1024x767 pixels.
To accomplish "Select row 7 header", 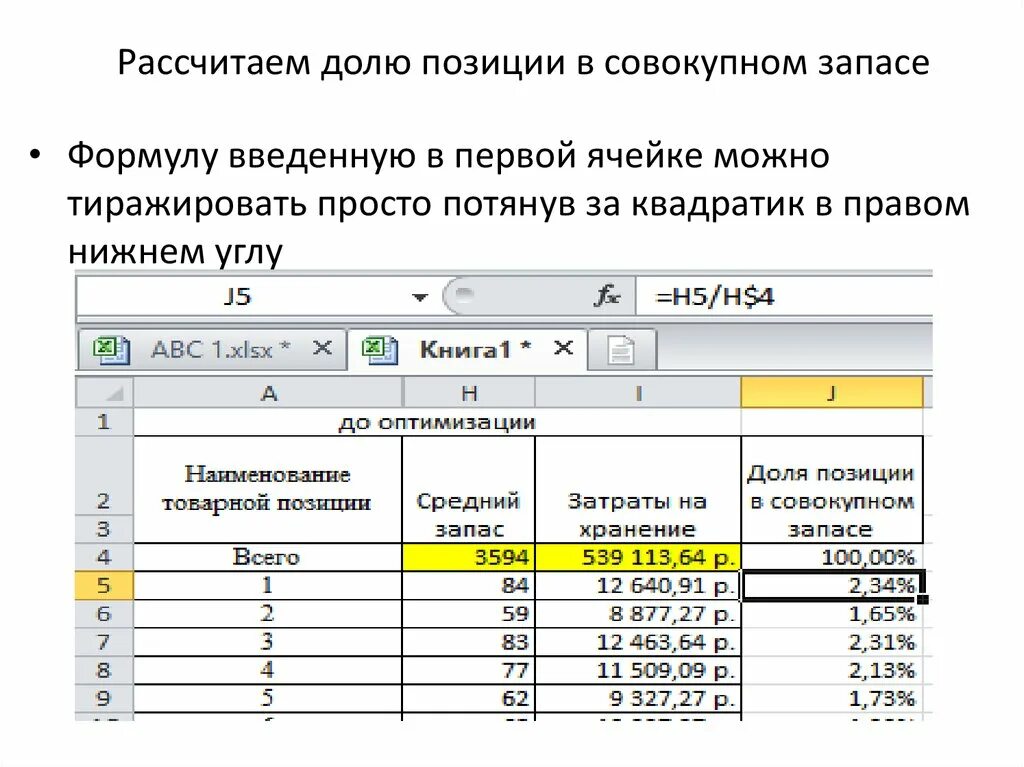I will 104,642.
